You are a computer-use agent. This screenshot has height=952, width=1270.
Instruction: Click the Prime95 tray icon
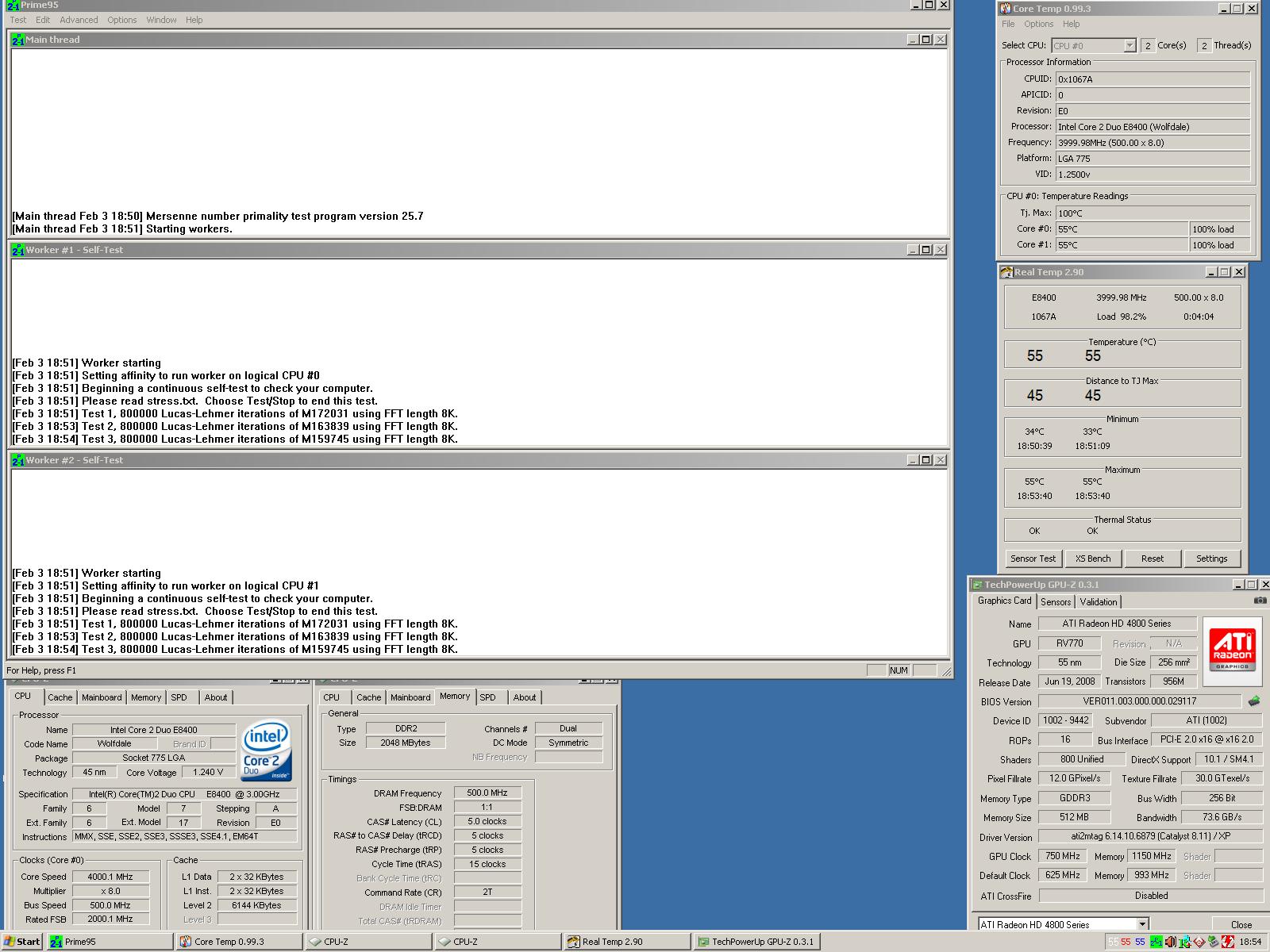click(1156, 942)
